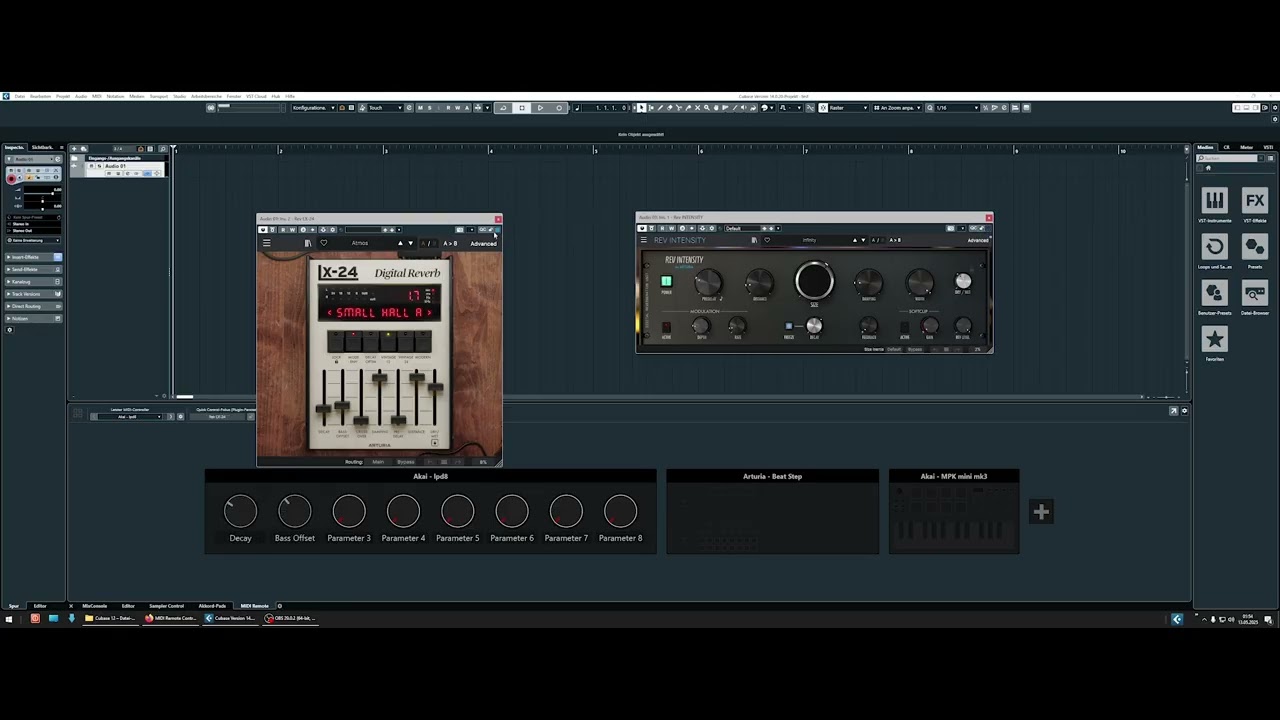Click the media rack search field
The height and width of the screenshot is (720, 1280).
point(1226,158)
